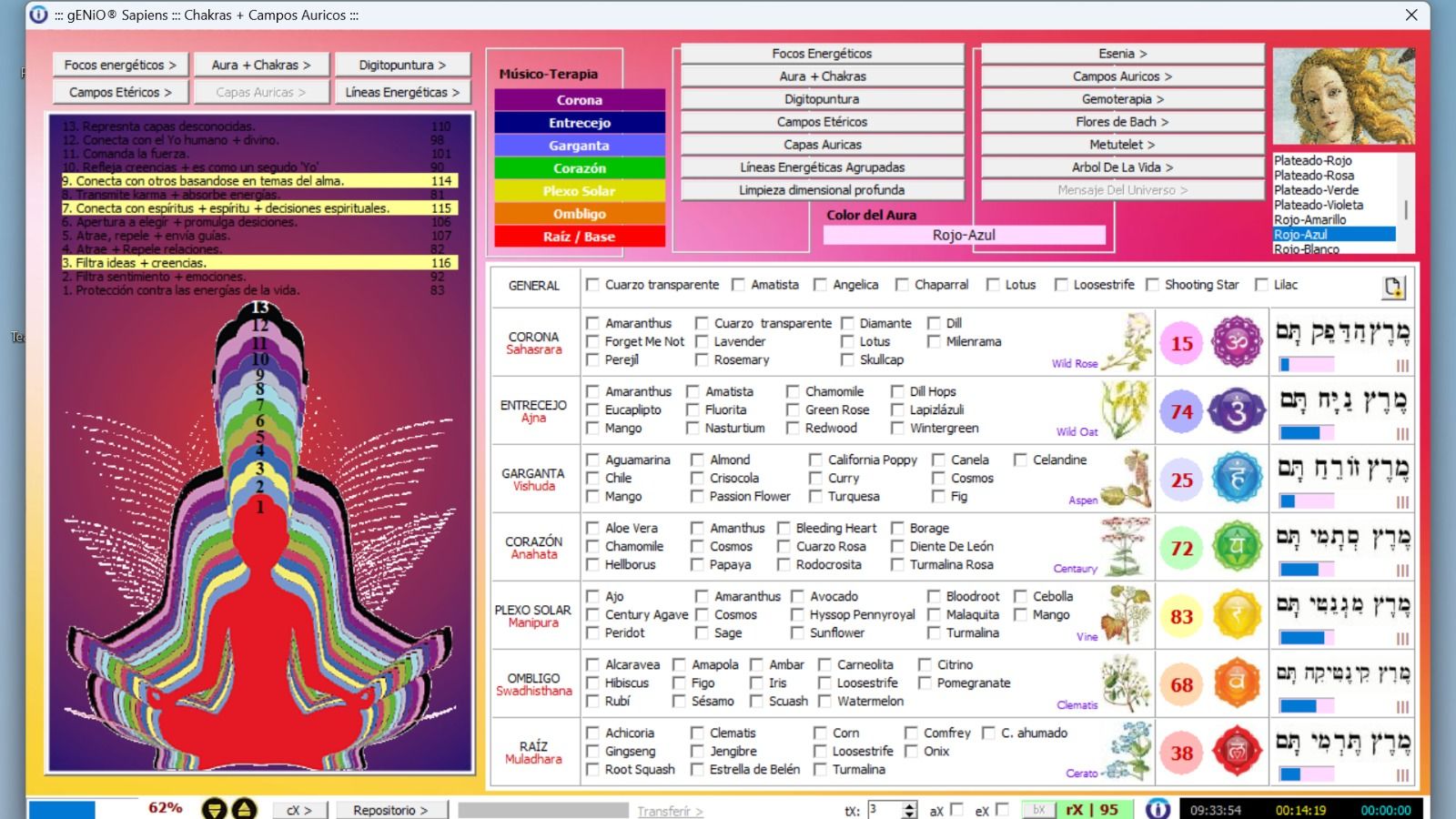
Task: Tick the Shooting Star checkbox
Action: 1153,285
